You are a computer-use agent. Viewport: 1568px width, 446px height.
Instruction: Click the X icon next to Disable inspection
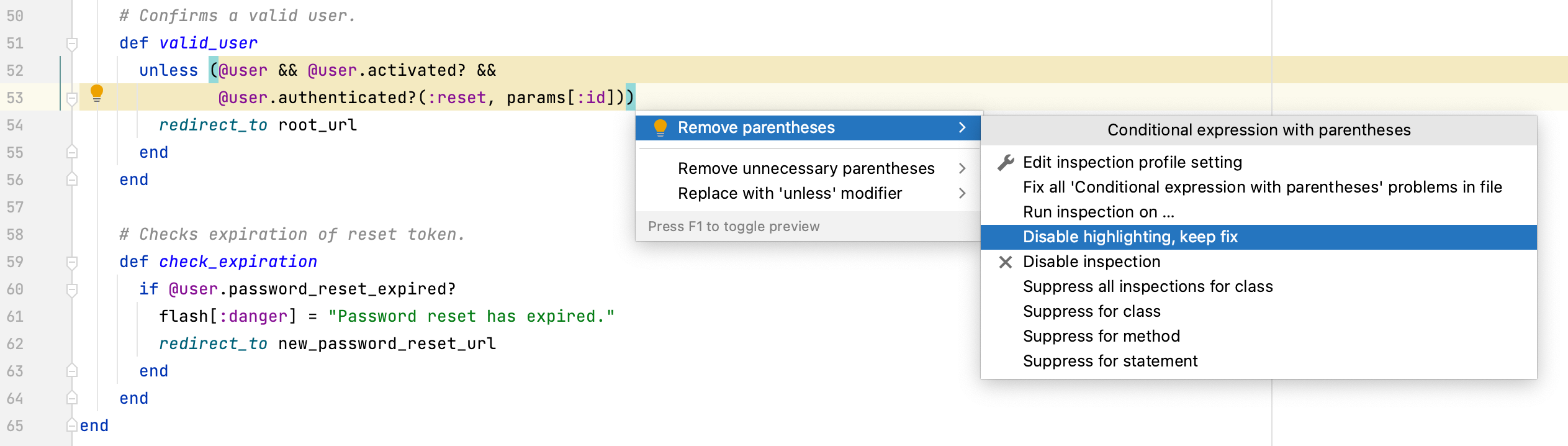click(1006, 262)
